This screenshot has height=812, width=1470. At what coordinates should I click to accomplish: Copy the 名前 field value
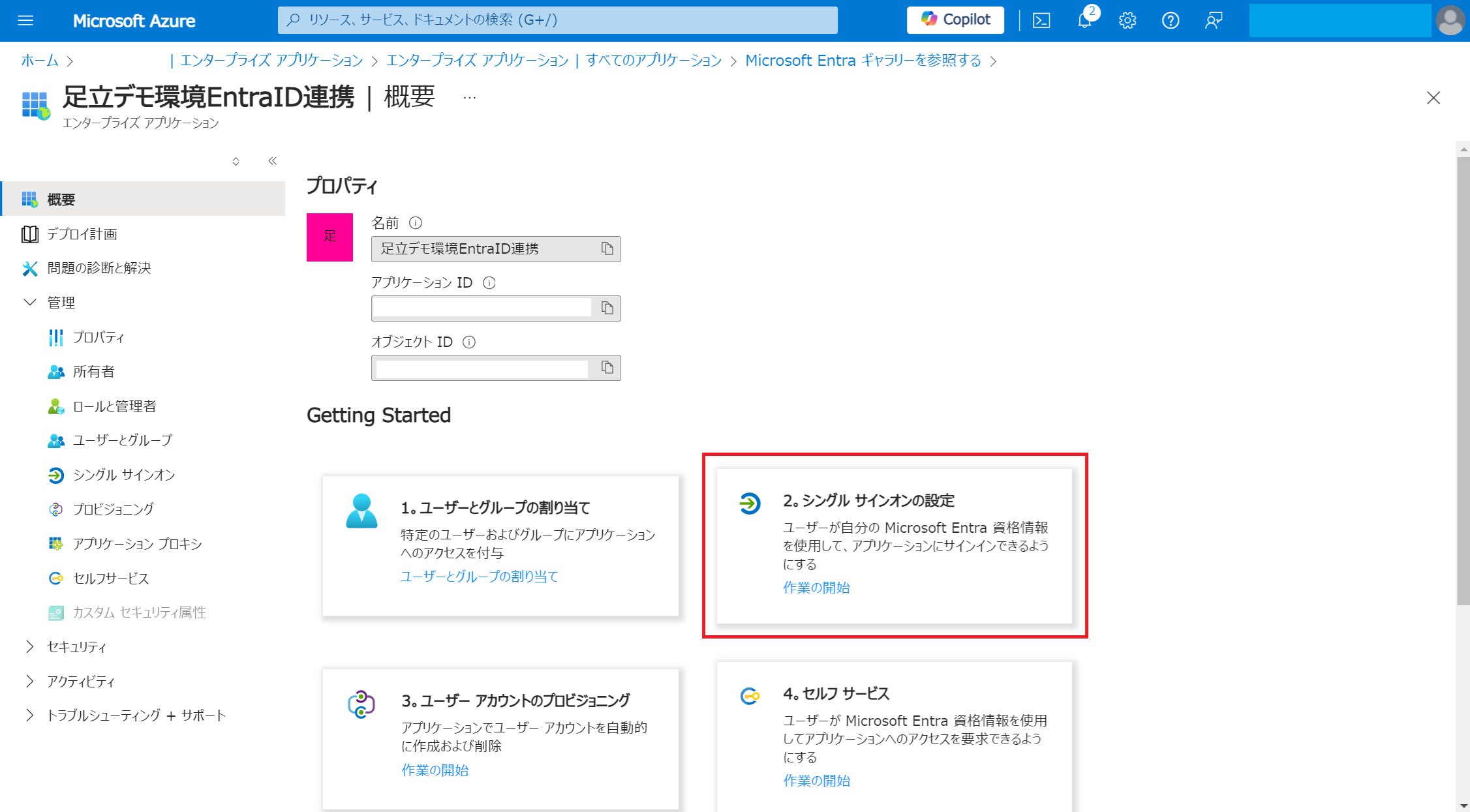tap(607, 248)
